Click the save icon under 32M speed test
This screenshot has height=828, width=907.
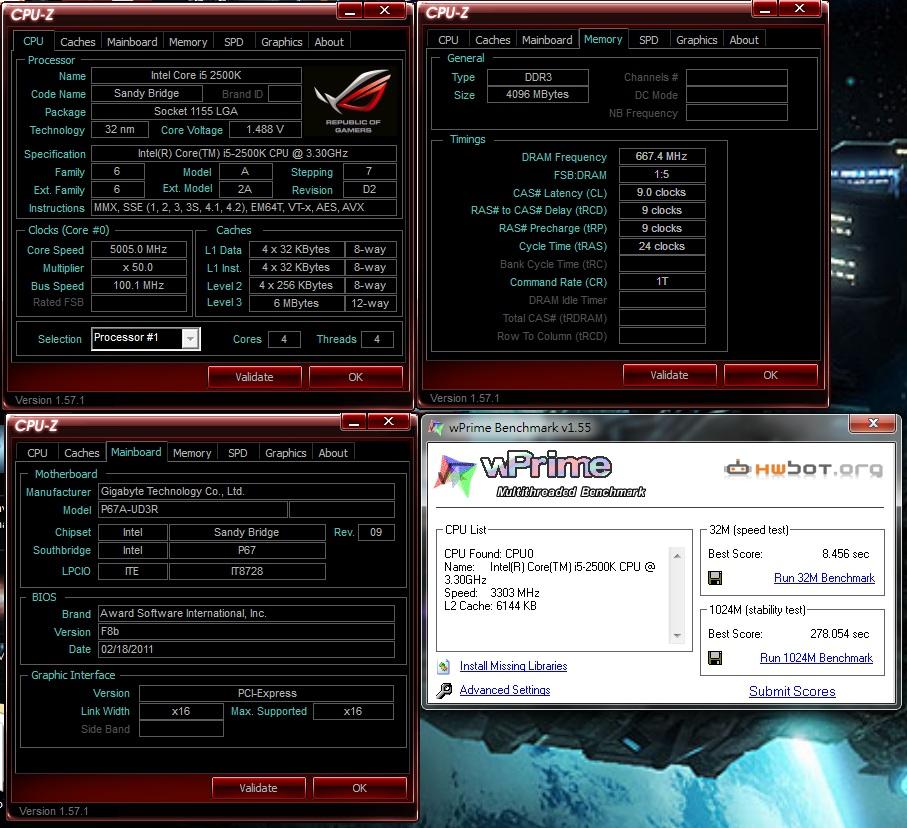point(715,578)
